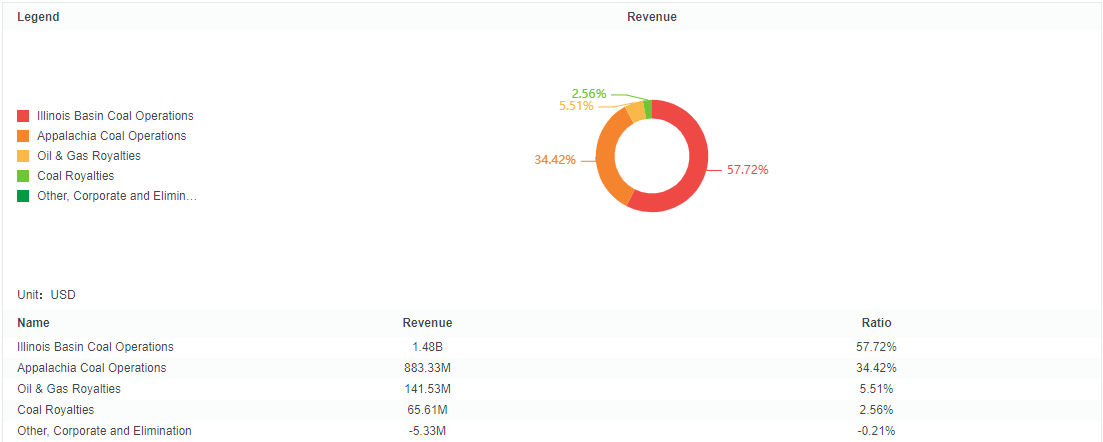
Task: Click the Unit: USD label
Action: (x=46, y=295)
